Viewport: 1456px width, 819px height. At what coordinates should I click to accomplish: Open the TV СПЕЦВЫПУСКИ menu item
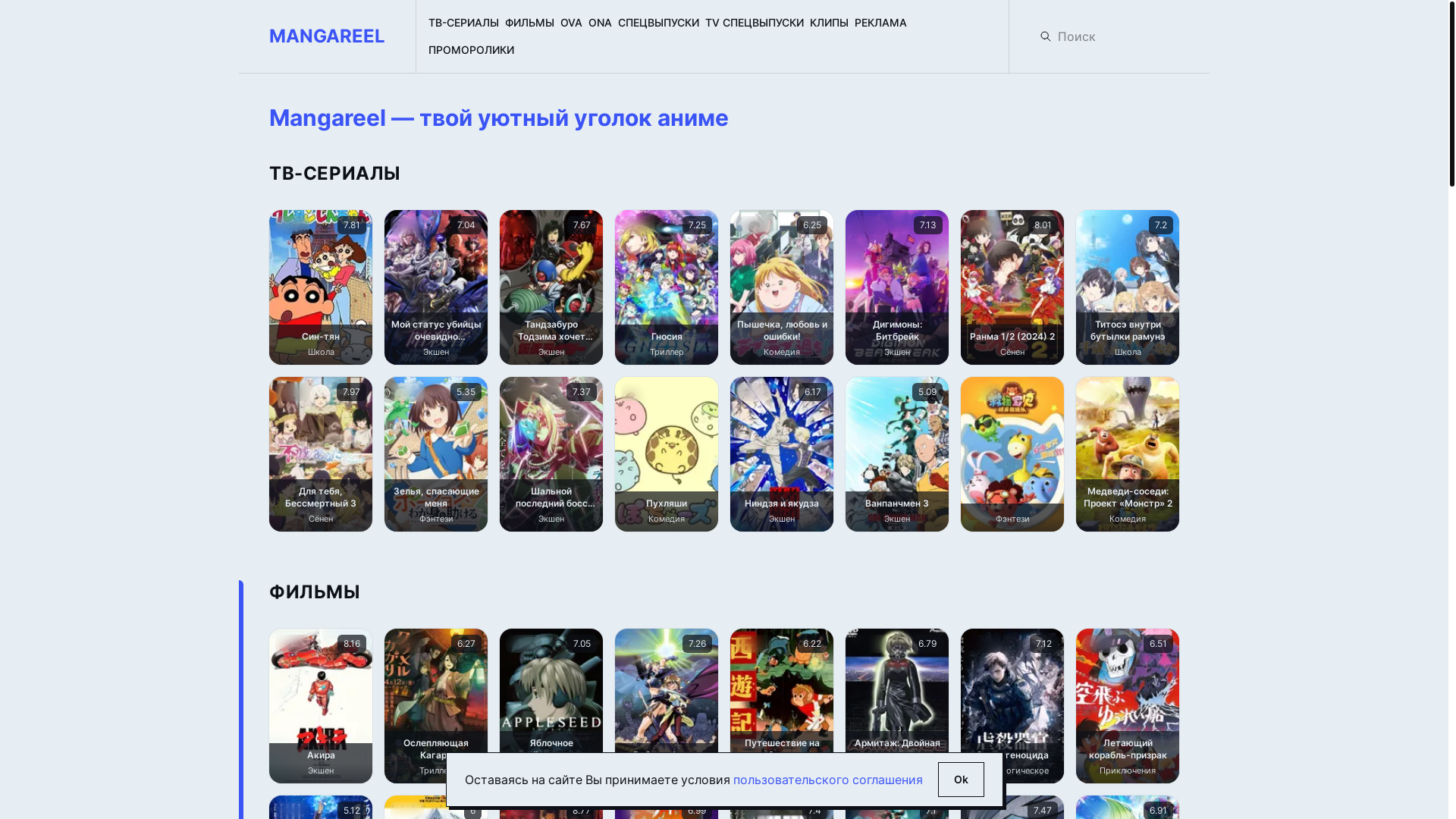[755, 23]
